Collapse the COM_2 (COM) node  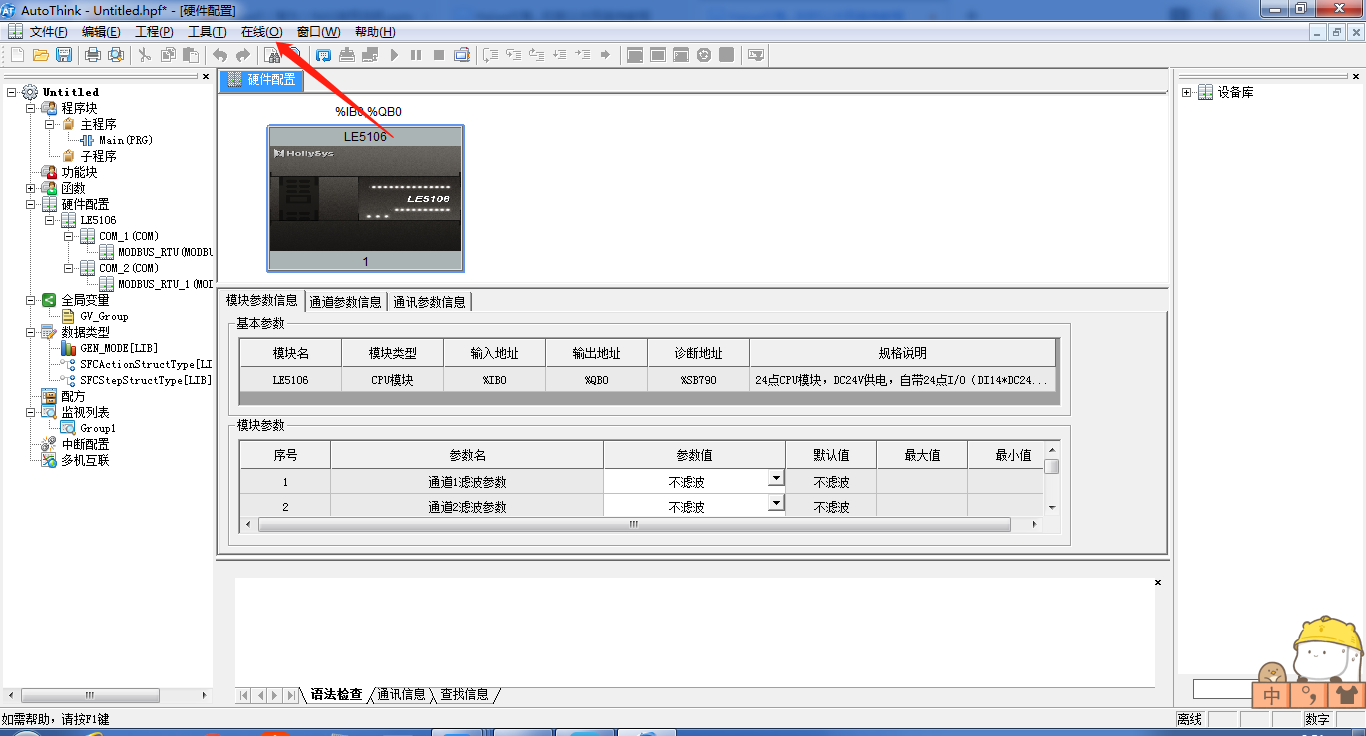(x=68, y=268)
